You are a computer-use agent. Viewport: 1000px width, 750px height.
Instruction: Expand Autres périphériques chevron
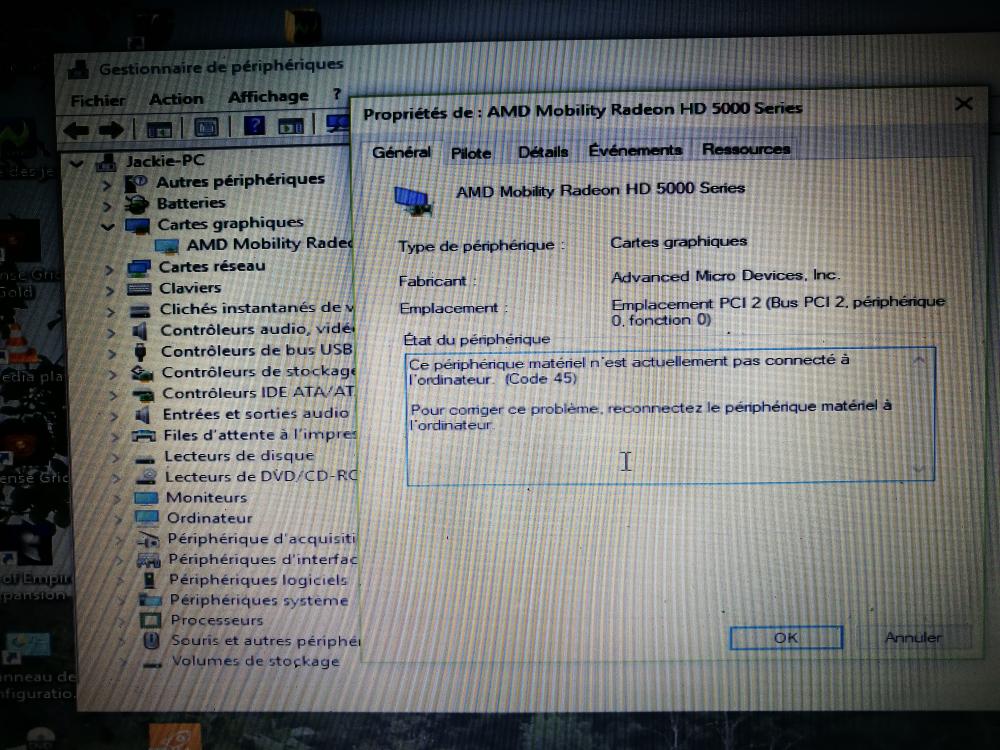tap(107, 186)
